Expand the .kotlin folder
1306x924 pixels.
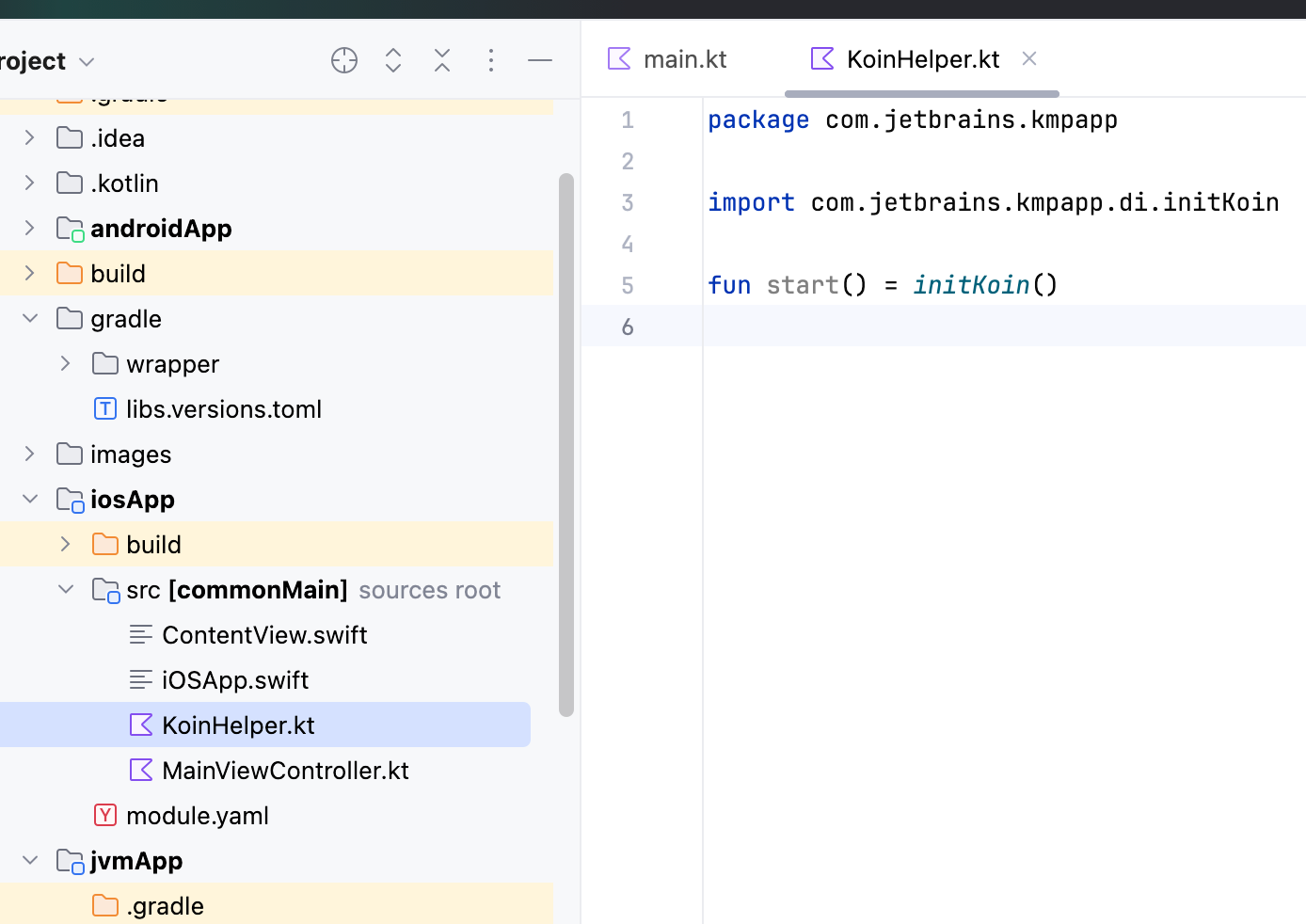pyautogui.click(x=30, y=183)
